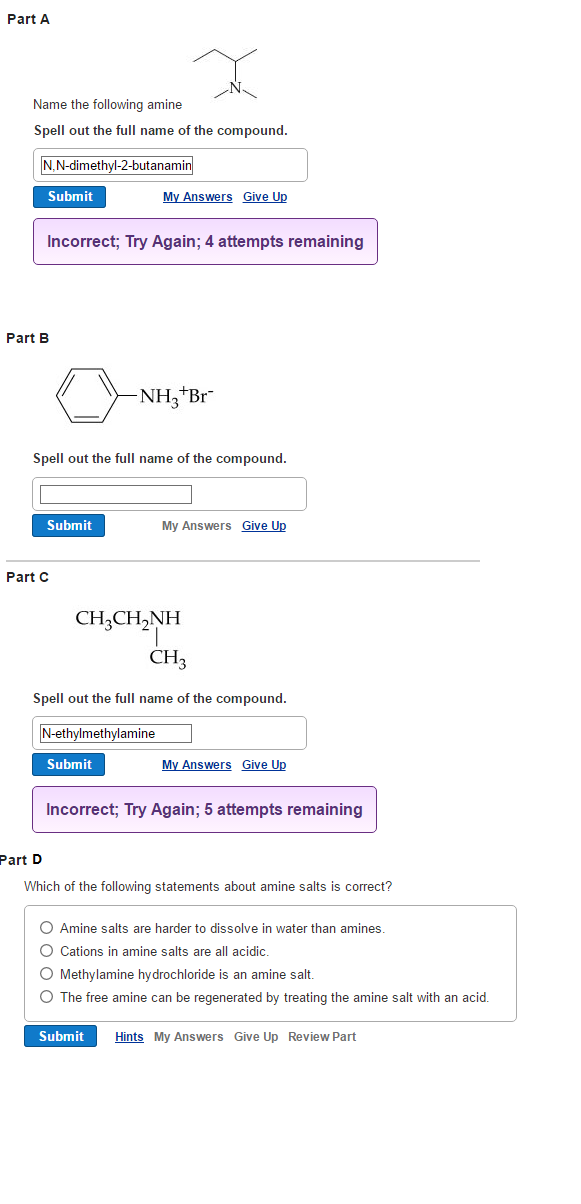The height and width of the screenshot is (1204, 581).
Task: Open My Answers for Part C
Action: pyautogui.click(x=196, y=764)
